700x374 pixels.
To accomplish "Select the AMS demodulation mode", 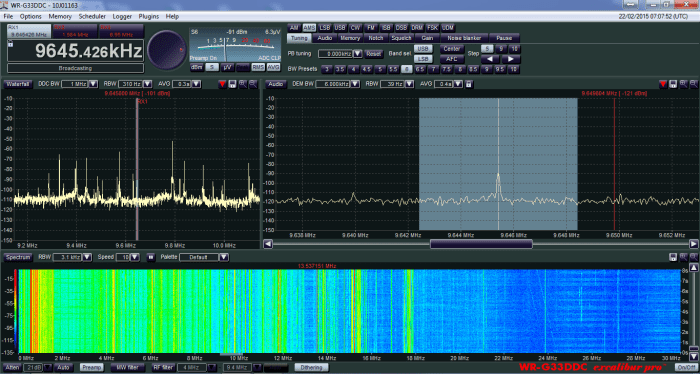I will pos(309,28).
